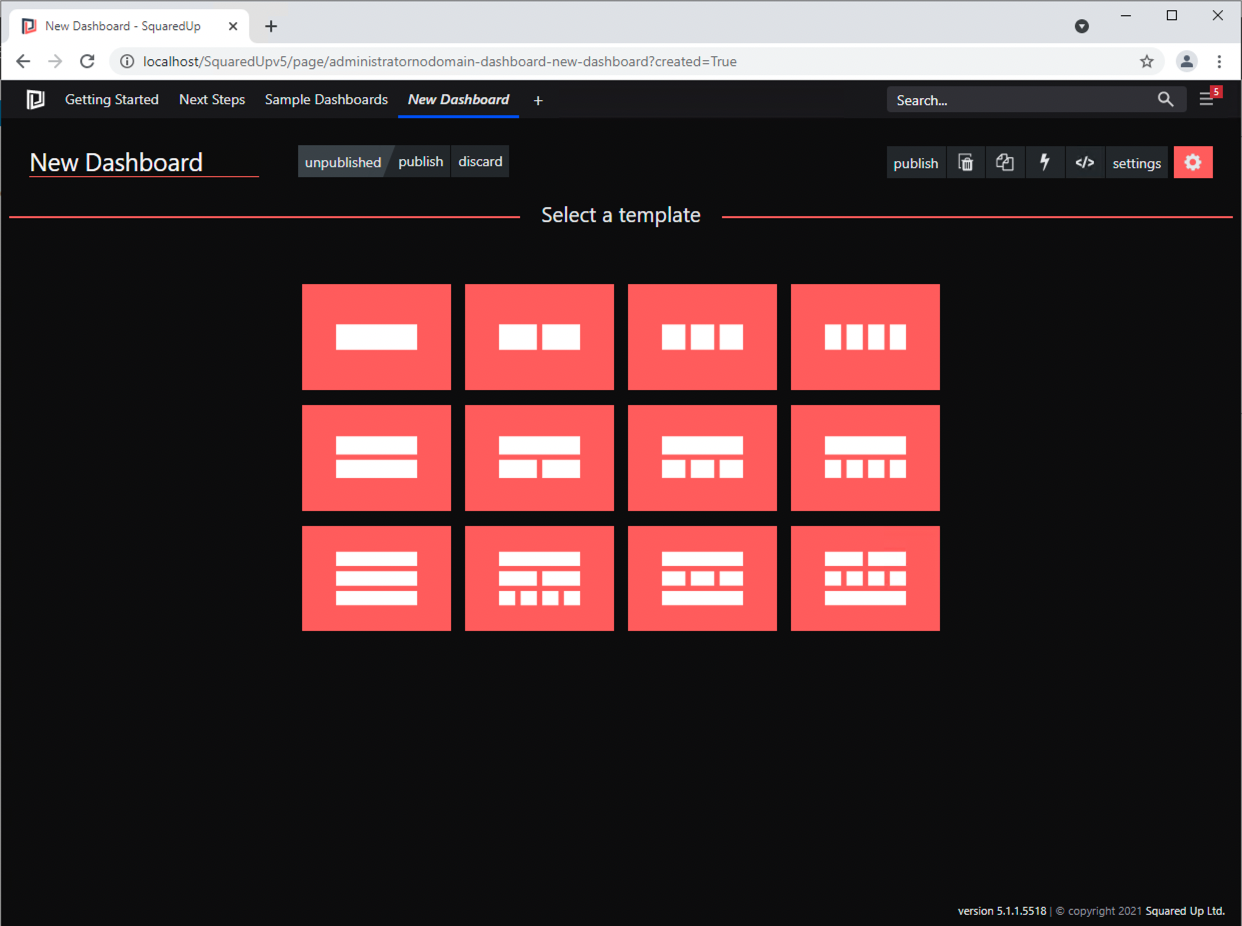This screenshot has height=926, width=1242.
Task: Click the site information icon in address bar
Action: [x=127, y=61]
